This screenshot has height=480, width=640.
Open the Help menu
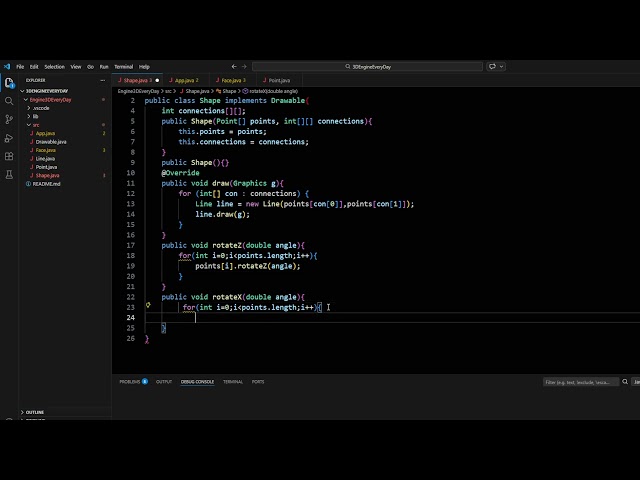144,67
